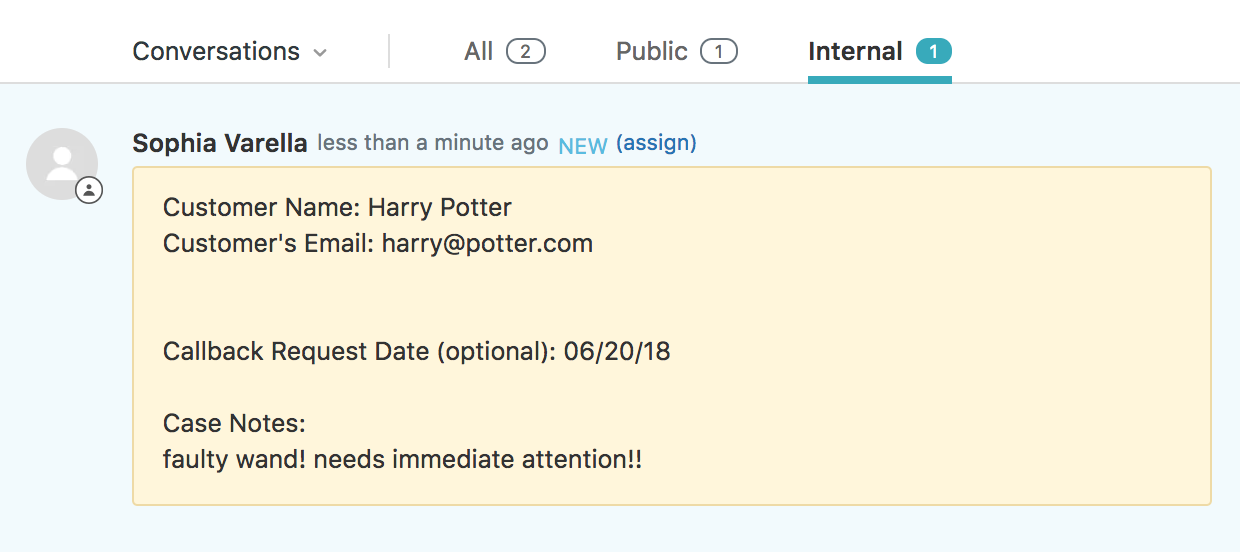Click the NEW status label
Image resolution: width=1240 pixels, height=552 pixels.
click(583, 146)
